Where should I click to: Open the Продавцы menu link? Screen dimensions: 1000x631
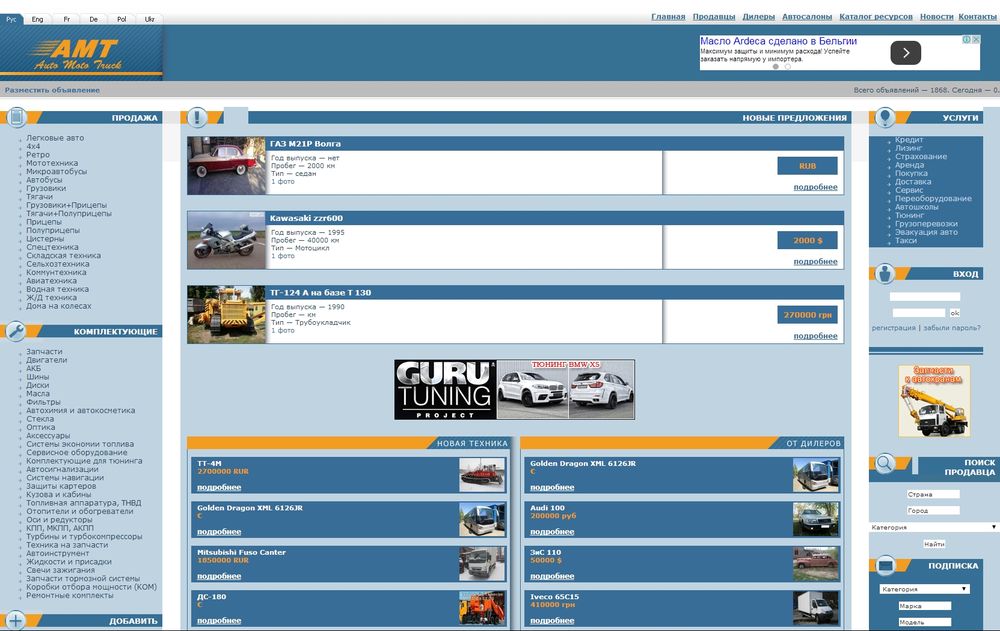(x=714, y=17)
